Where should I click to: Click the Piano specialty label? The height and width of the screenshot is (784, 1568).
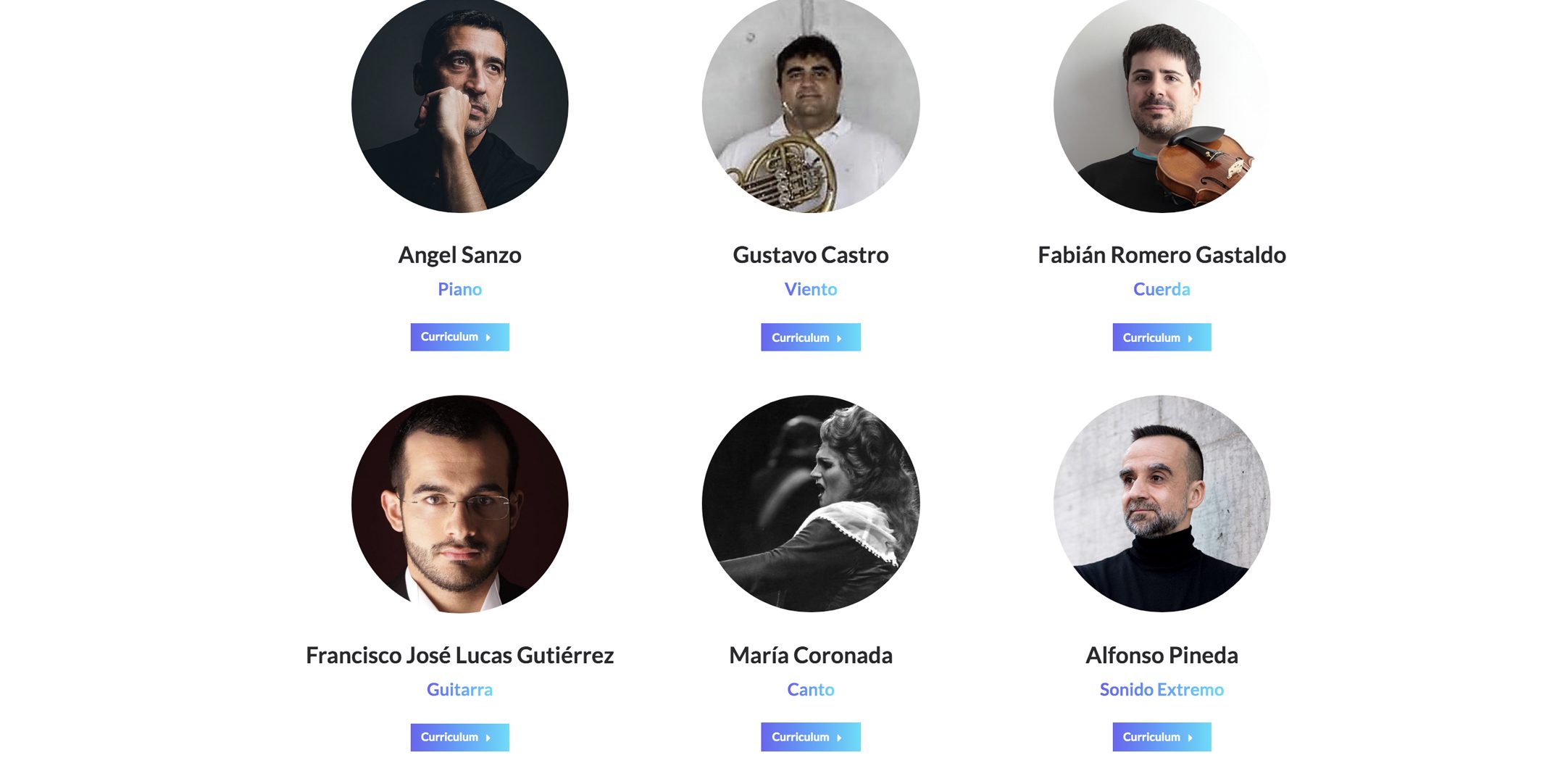pyautogui.click(x=459, y=289)
